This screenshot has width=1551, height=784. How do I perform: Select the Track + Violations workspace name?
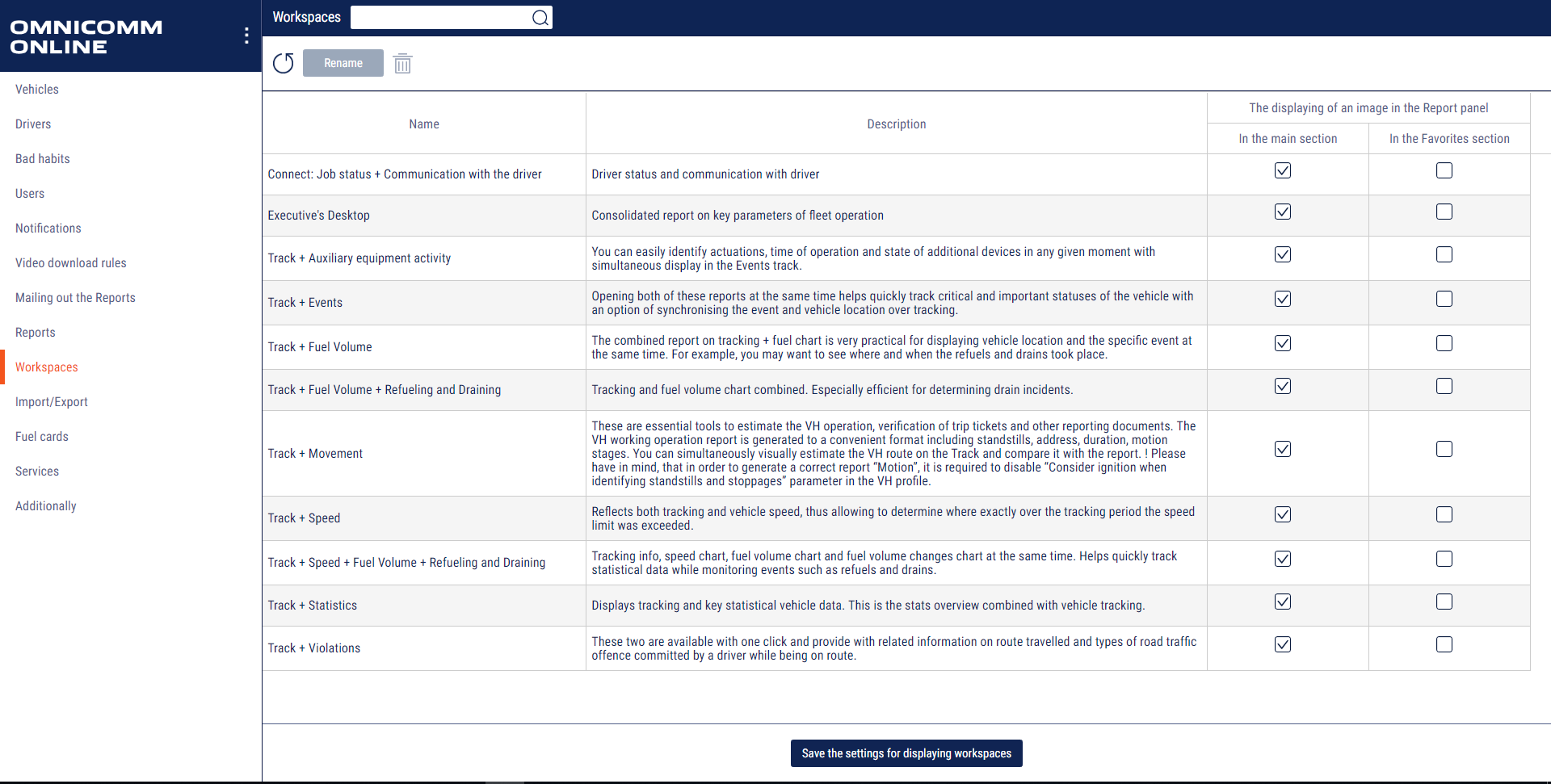[x=314, y=648]
